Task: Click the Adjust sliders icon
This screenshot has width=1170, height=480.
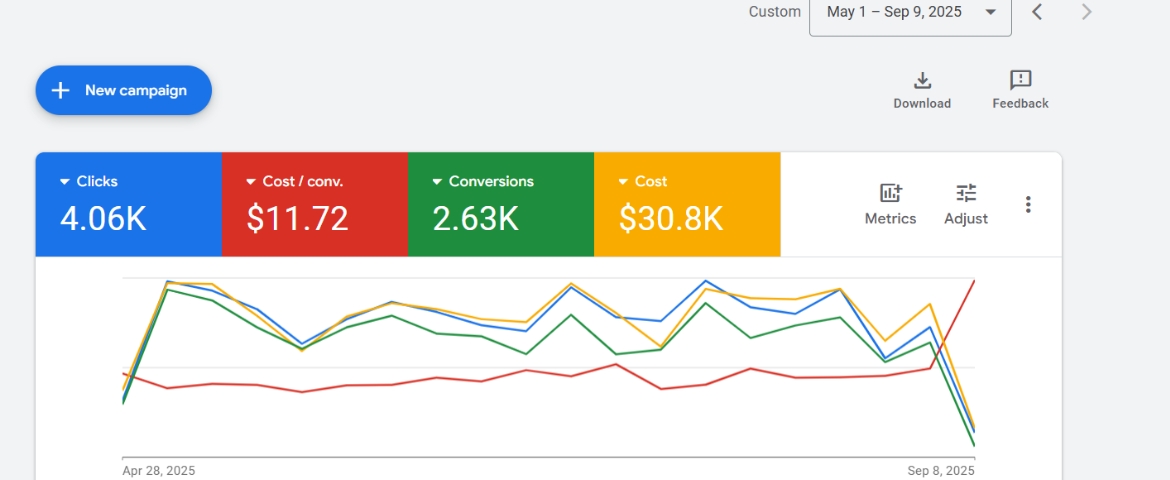Action: pyautogui.click(x=966, y=194)
